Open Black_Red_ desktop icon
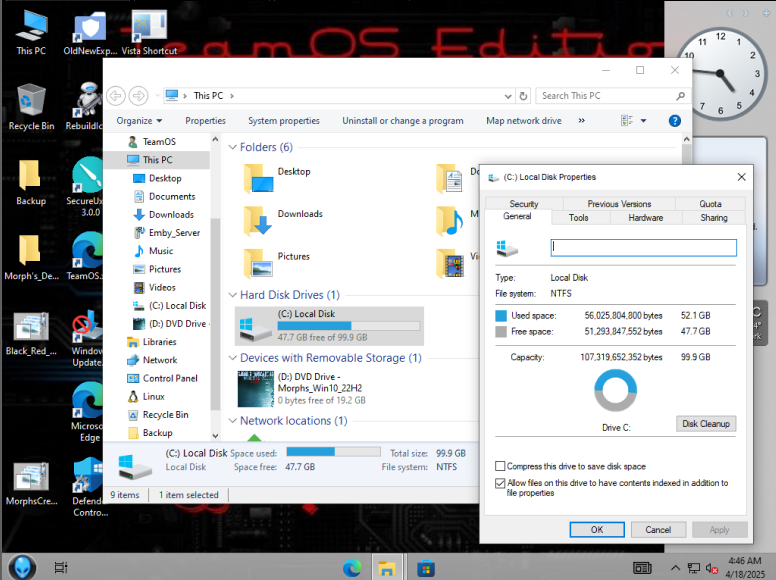This screenshot has width=776, height=580. click(31, 333)
